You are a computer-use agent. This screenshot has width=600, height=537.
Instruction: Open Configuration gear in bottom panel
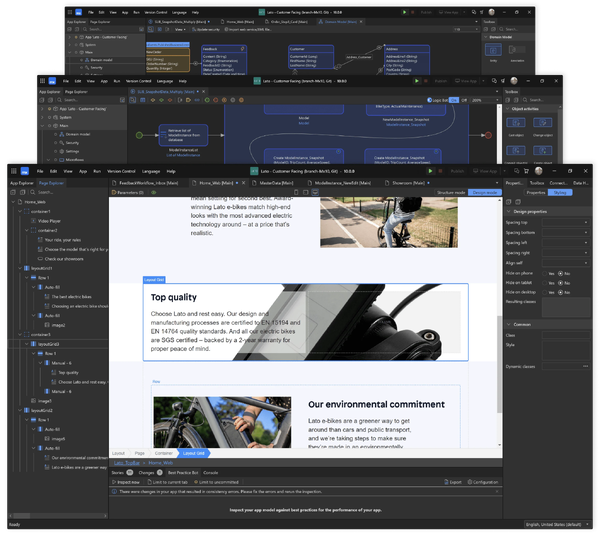470,482
